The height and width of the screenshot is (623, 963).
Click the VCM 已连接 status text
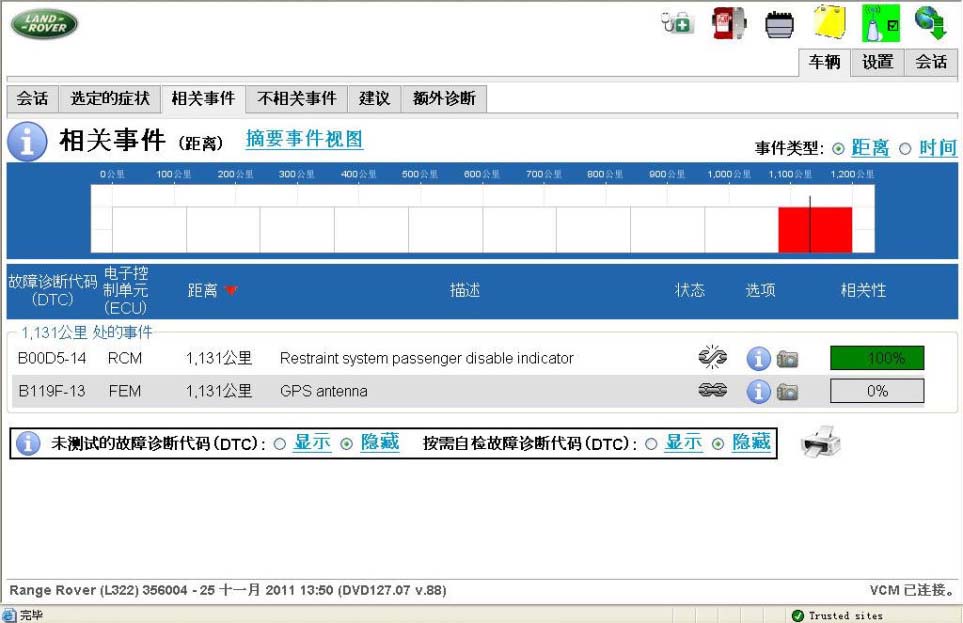(x=913, y=590)
